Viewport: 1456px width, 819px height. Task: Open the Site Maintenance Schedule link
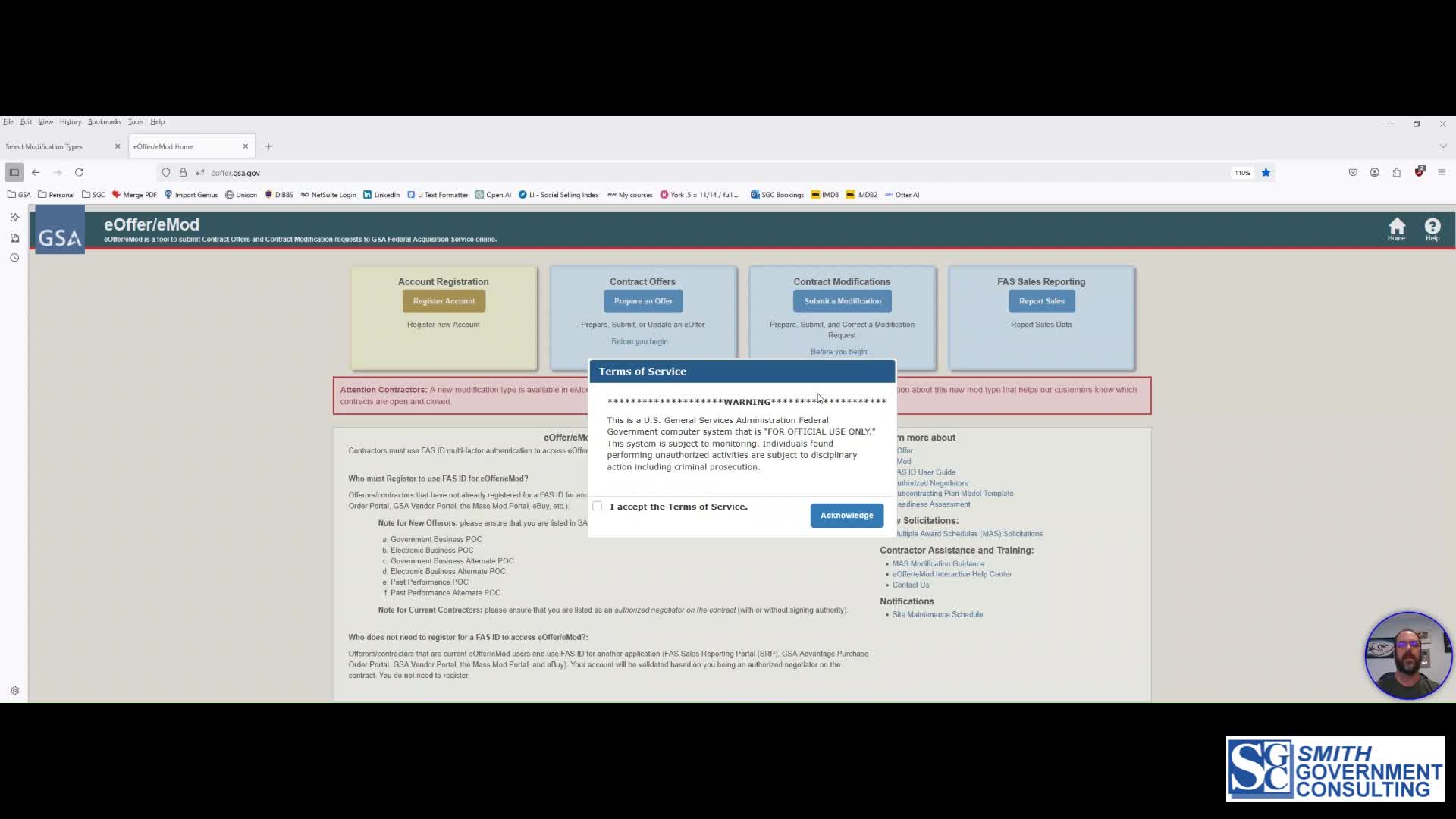click(937, 614)
